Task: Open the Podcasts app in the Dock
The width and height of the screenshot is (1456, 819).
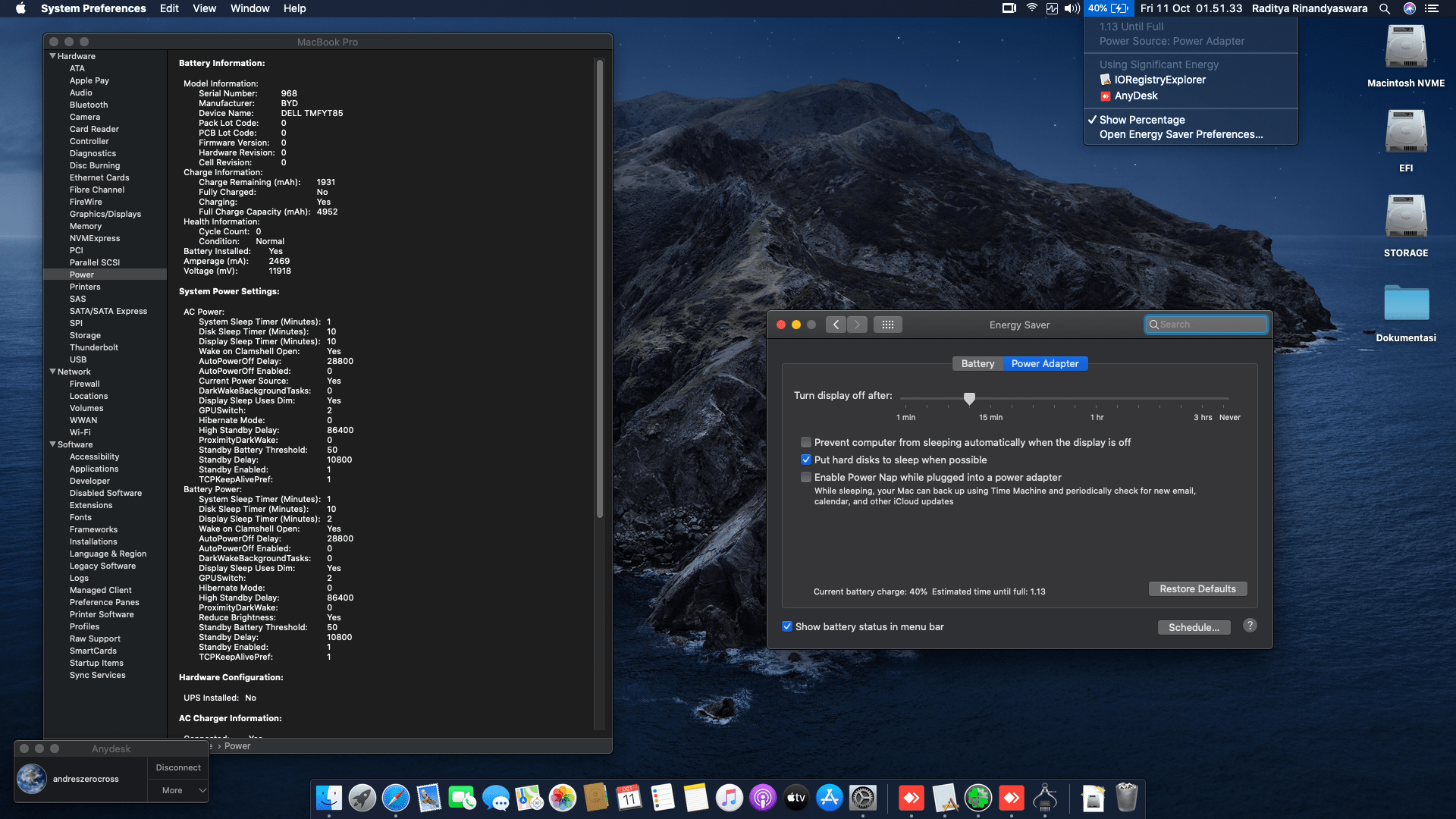Action: (762, 798)
